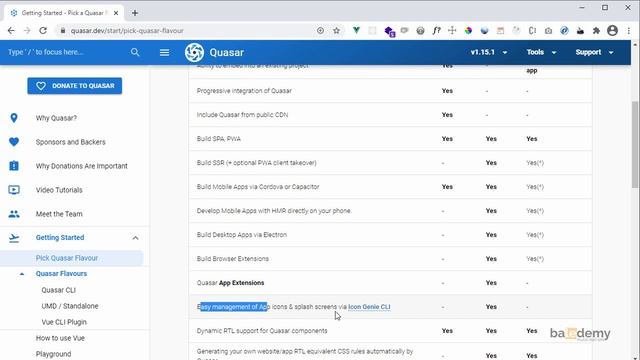Click the Video Tutorials play icon

pos(14,190)
